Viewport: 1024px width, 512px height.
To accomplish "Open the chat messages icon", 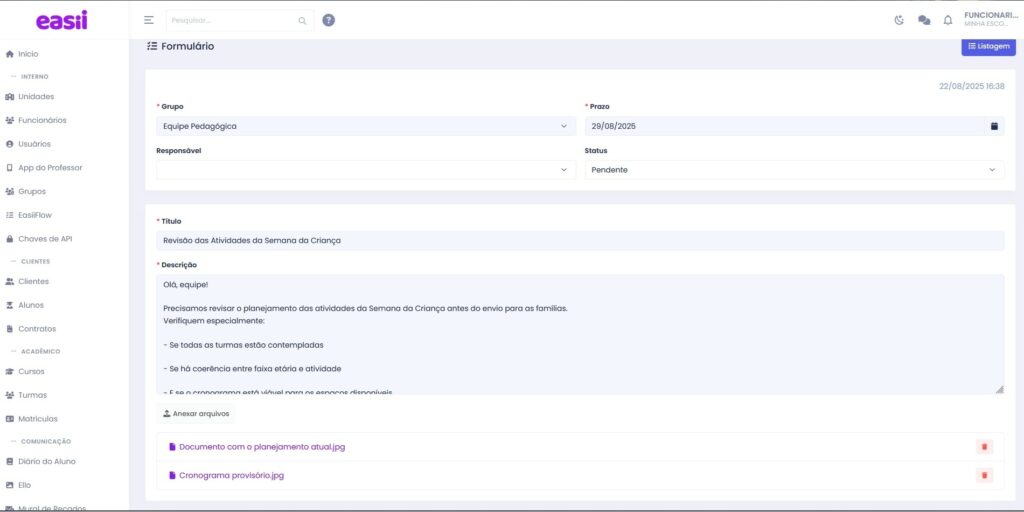I will [x=923, y=20].
